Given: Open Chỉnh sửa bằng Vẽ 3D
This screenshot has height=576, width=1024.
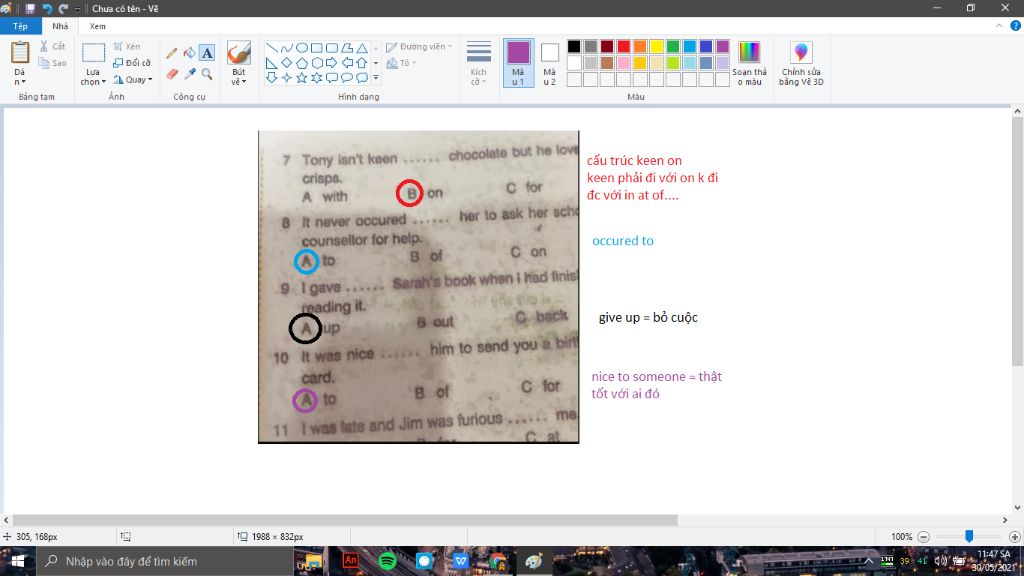Looking at the screenshot, I should 801,63.
